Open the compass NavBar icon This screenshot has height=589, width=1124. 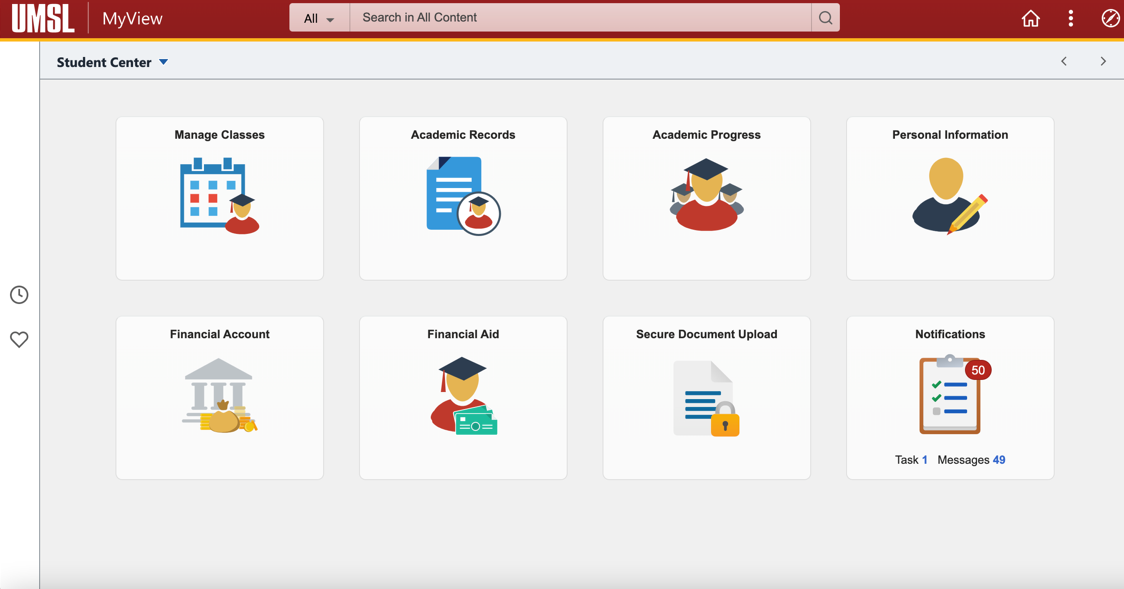point(1110,18)
